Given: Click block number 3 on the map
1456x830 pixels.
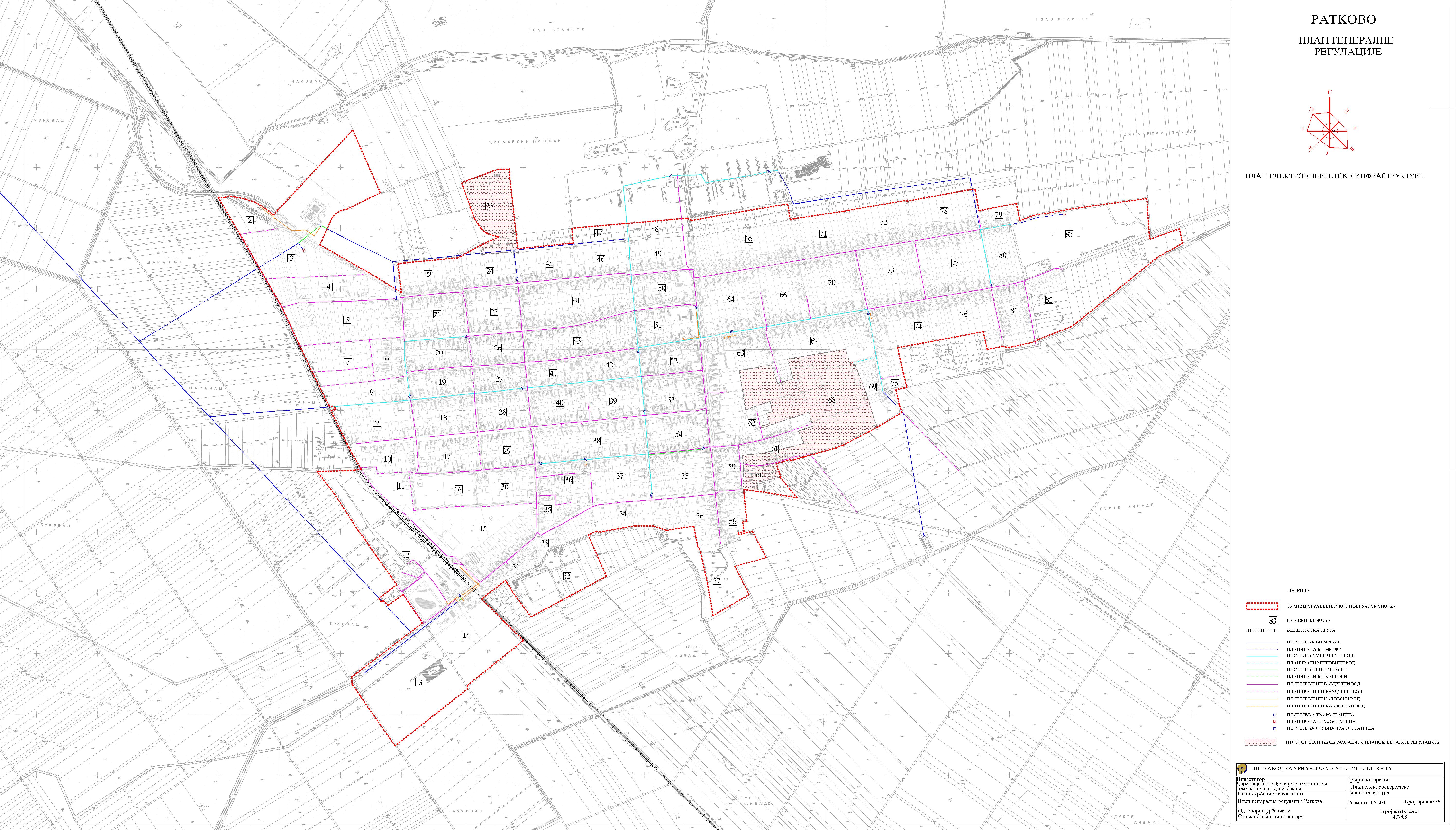Looking at the screenshot, I should click(291, 258).
